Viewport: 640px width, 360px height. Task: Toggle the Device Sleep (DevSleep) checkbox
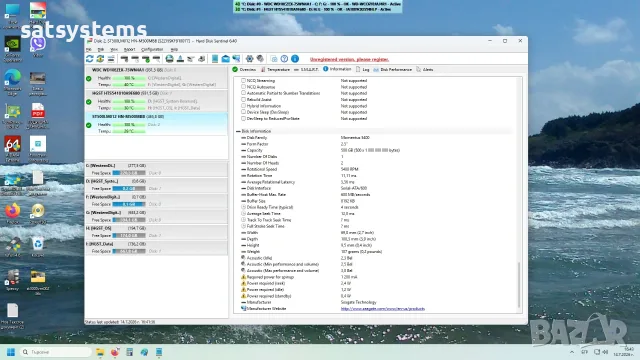(243, 112)
